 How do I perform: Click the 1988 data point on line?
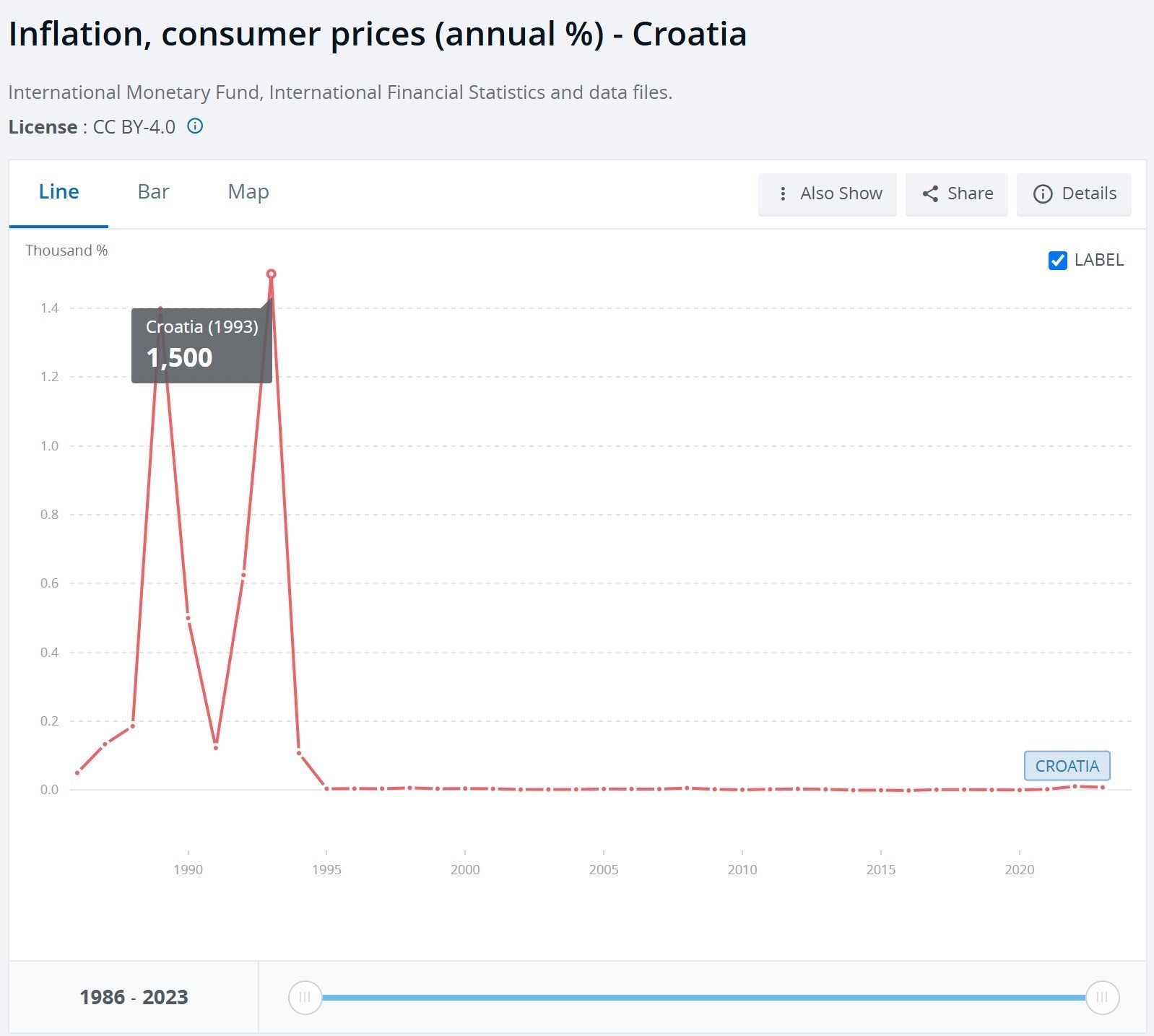click(133, 726)
